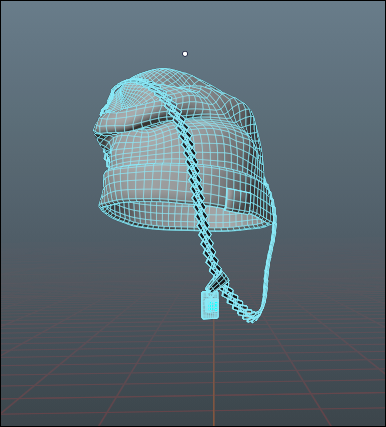Select the rectangular label patch on the cuff

[x=235, y=199]
